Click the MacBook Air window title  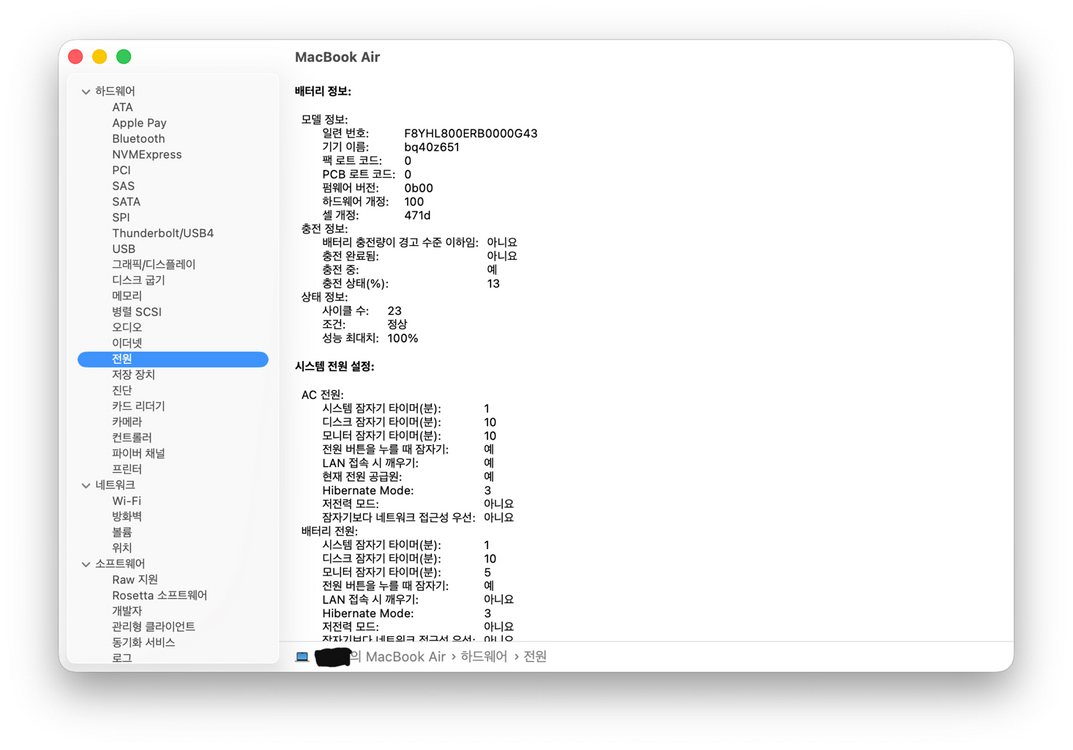tap(337, 57)
